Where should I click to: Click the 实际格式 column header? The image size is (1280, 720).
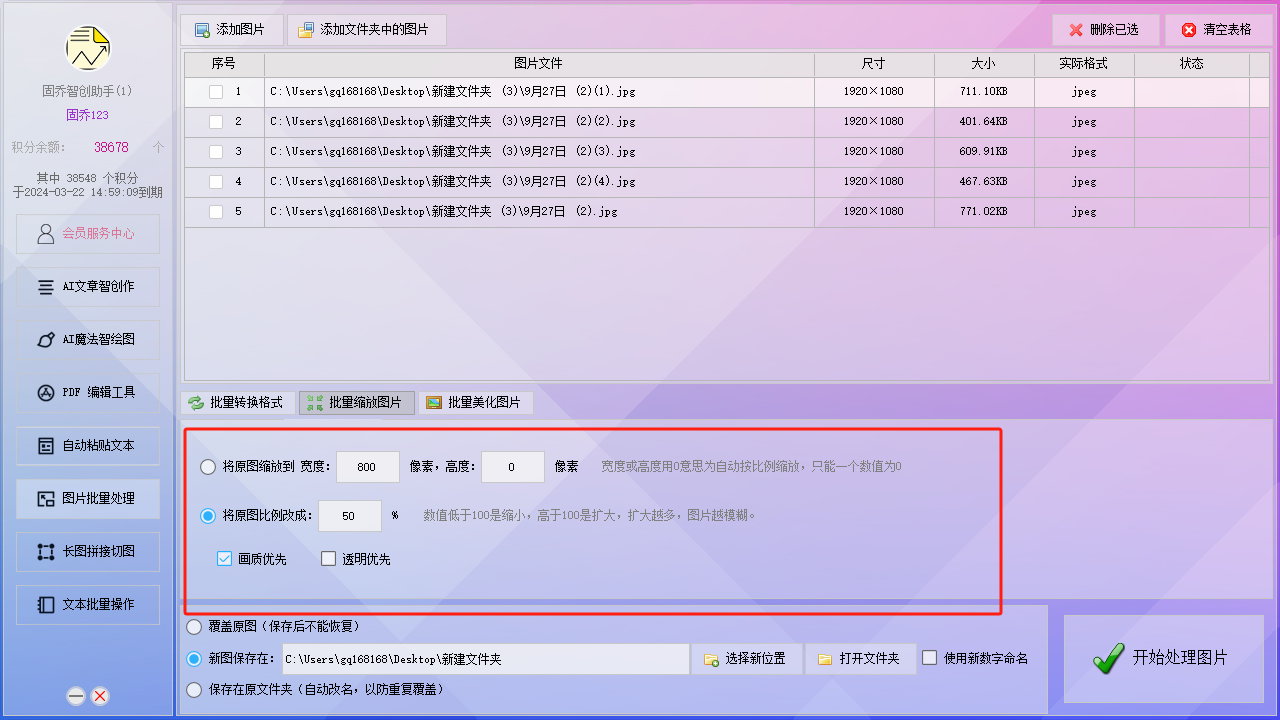point(1084,64)
